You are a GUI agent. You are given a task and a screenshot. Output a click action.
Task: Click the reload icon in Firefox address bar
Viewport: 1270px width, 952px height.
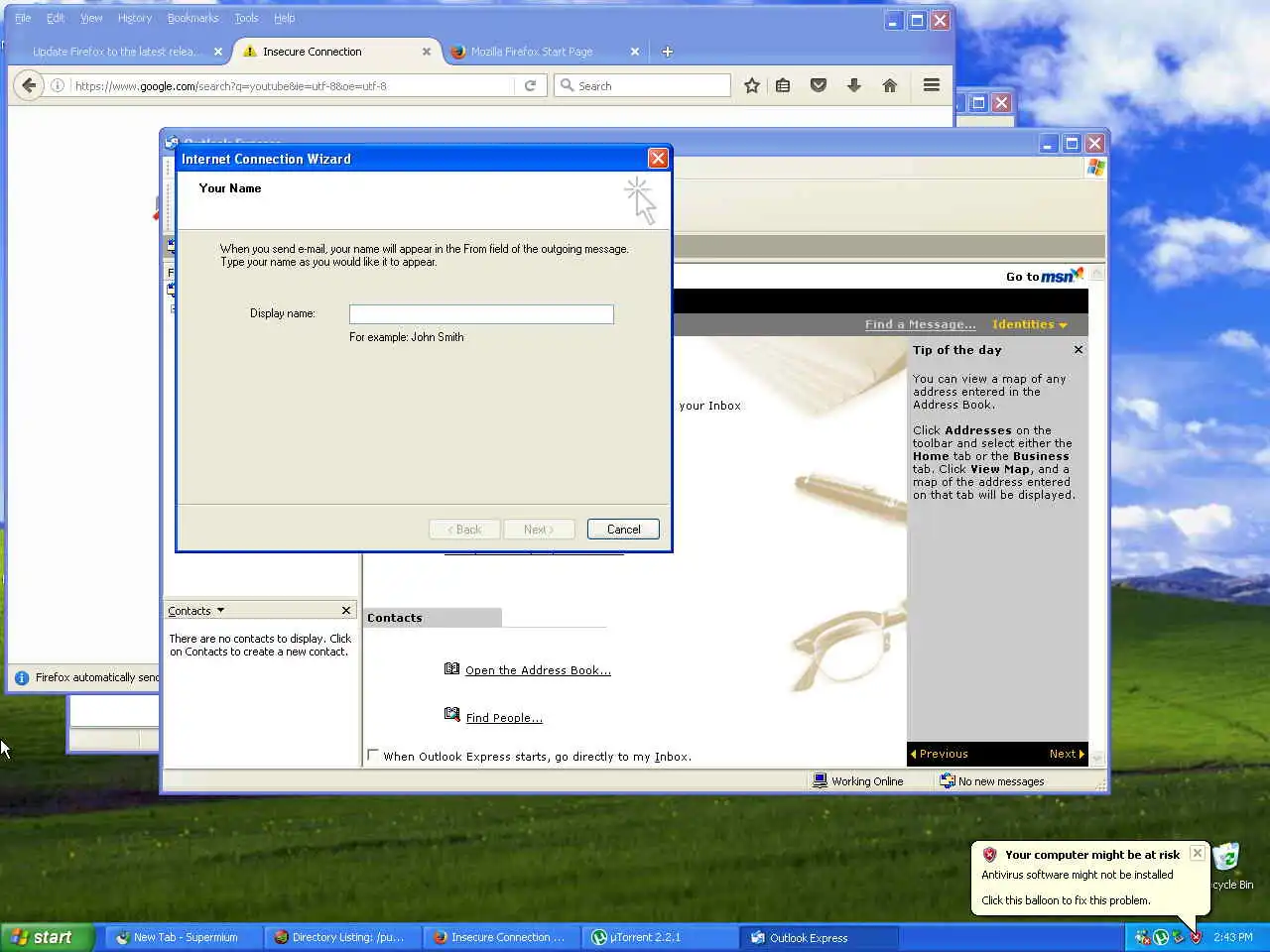click(x=530, y=85)
